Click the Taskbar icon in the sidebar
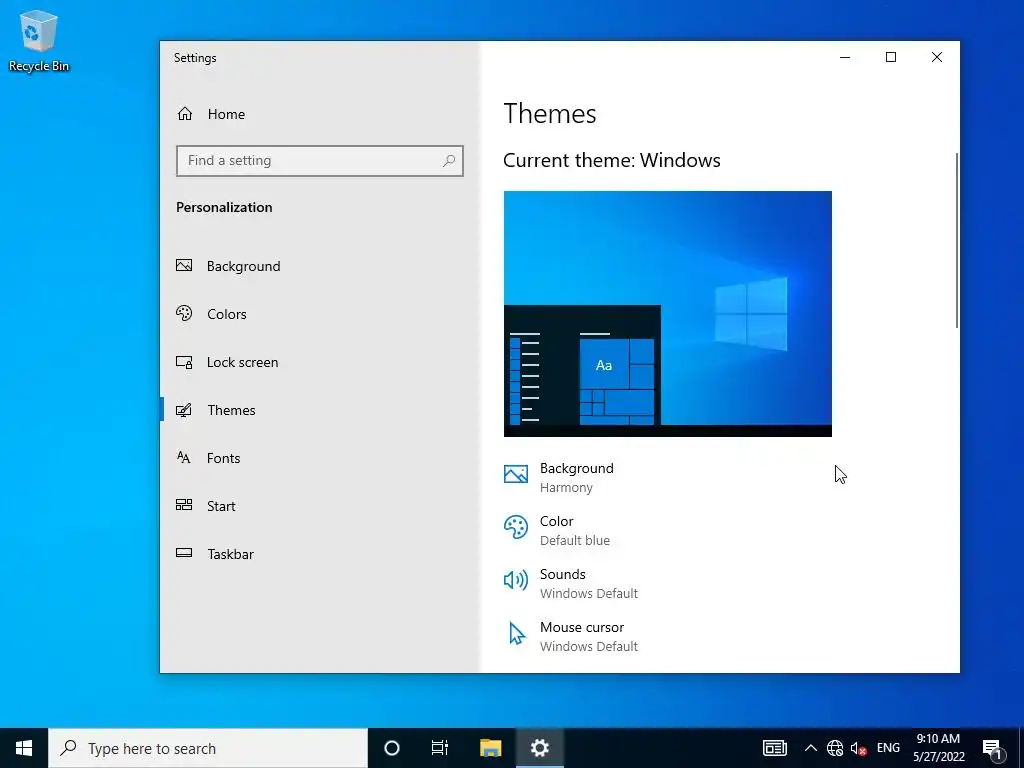Screen dimensions: 1024x768 tap(184, 553)
